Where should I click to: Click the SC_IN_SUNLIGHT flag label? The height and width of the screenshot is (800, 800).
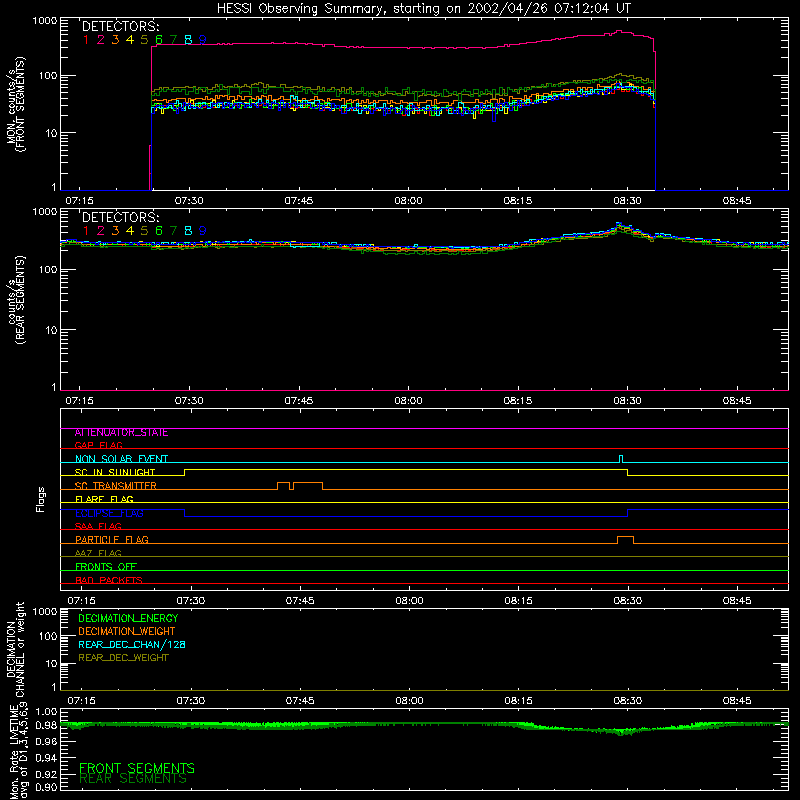[115, 472]
